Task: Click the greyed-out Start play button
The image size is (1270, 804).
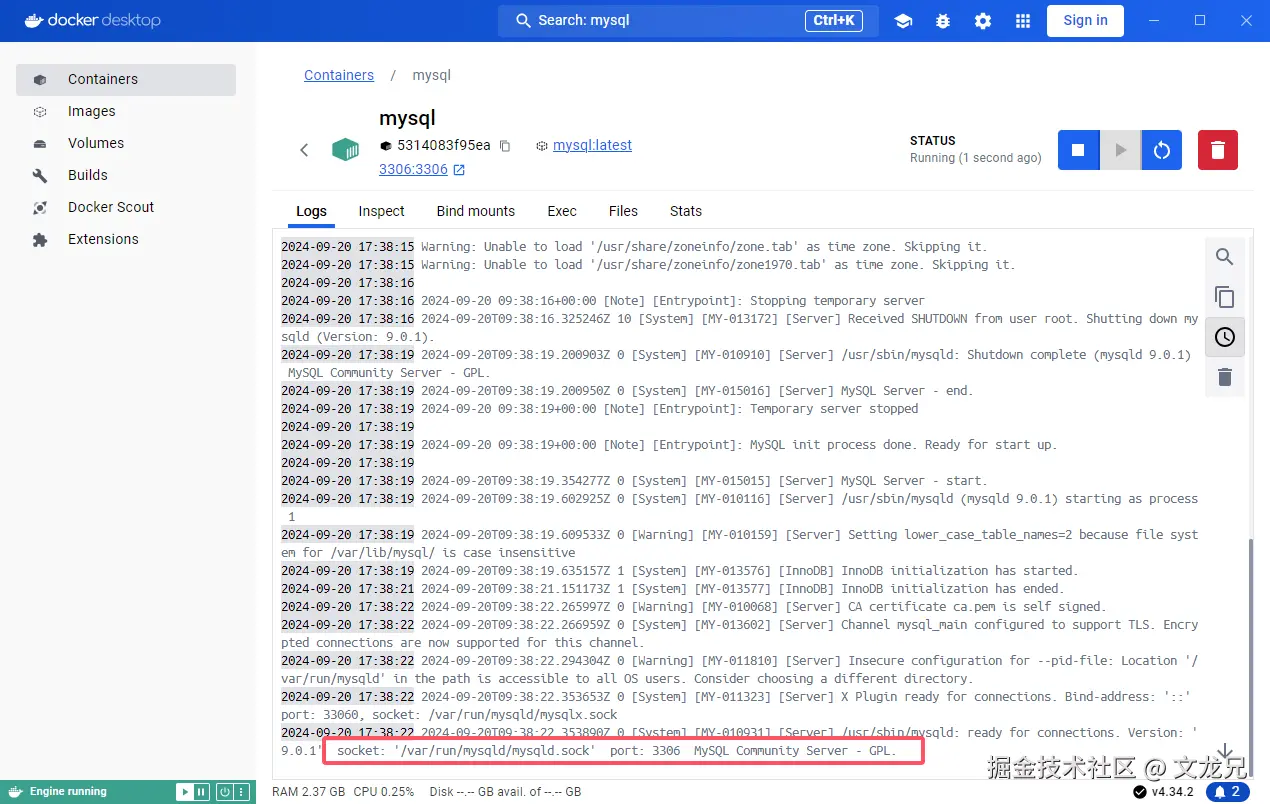Action: point(1120,150)
